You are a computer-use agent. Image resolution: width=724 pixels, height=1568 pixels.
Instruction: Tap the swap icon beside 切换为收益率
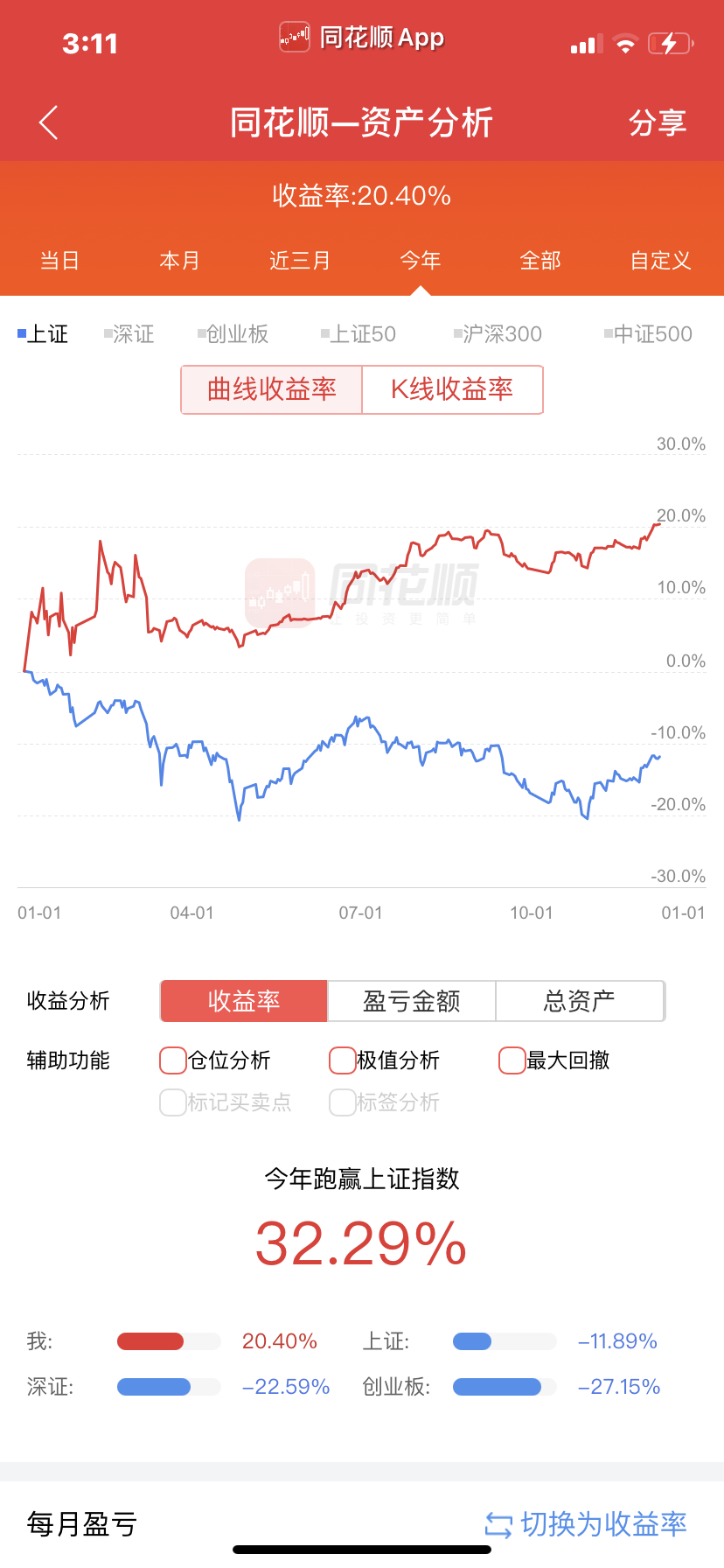pyautogui.click(x=498, y=1525)
